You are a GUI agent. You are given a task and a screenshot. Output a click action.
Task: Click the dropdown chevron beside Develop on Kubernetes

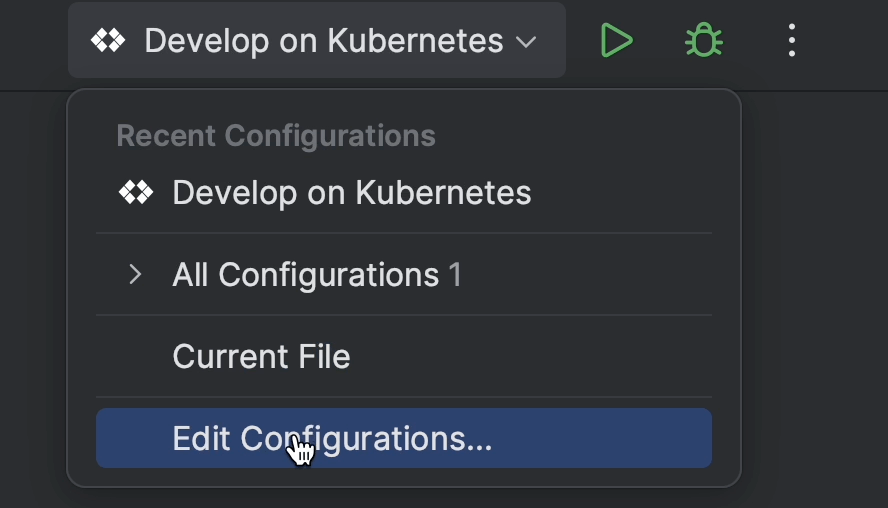pos(526,42)
